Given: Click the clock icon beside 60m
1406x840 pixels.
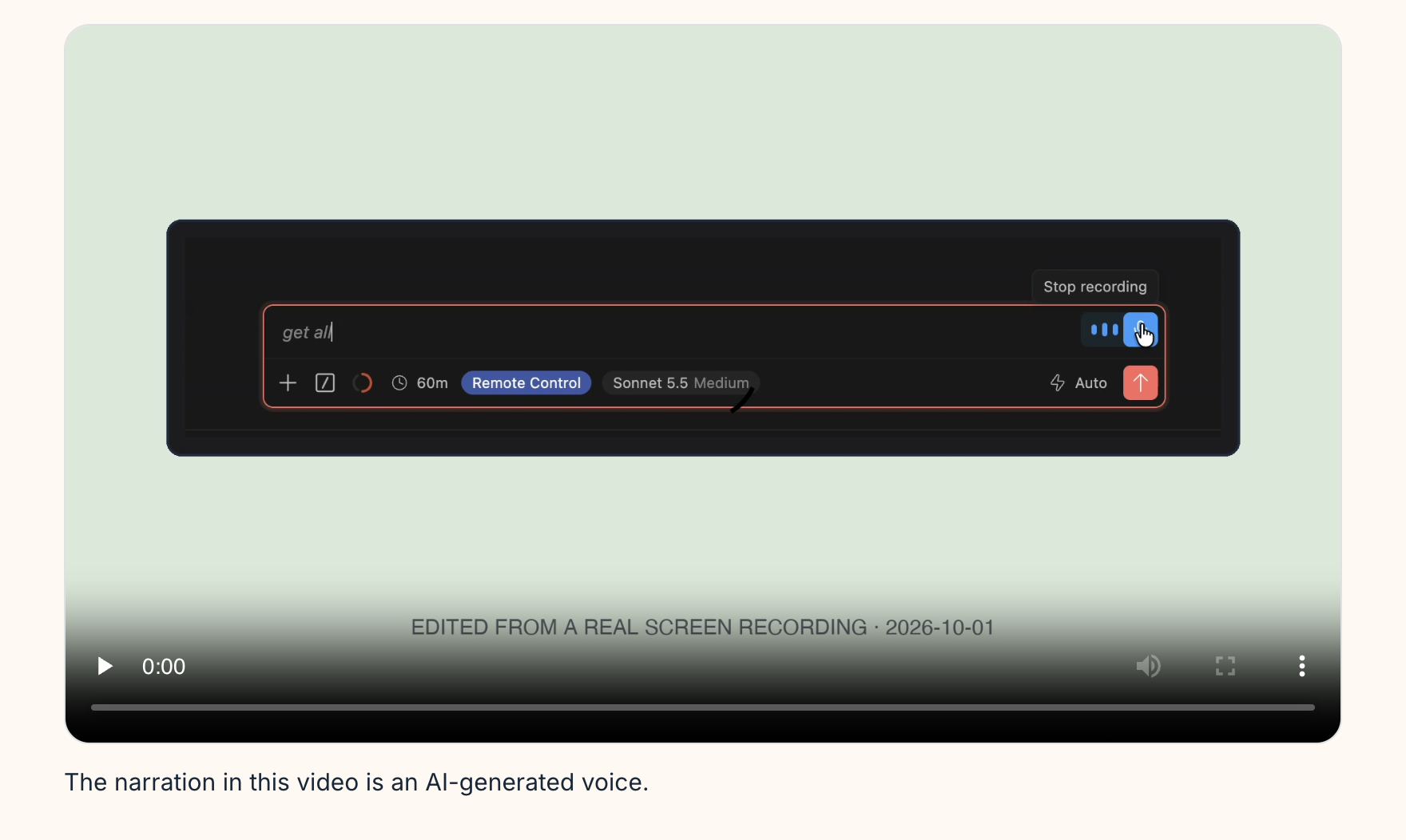Looking at the screenshot, I should pyautogui.click(x=399, y=383).
